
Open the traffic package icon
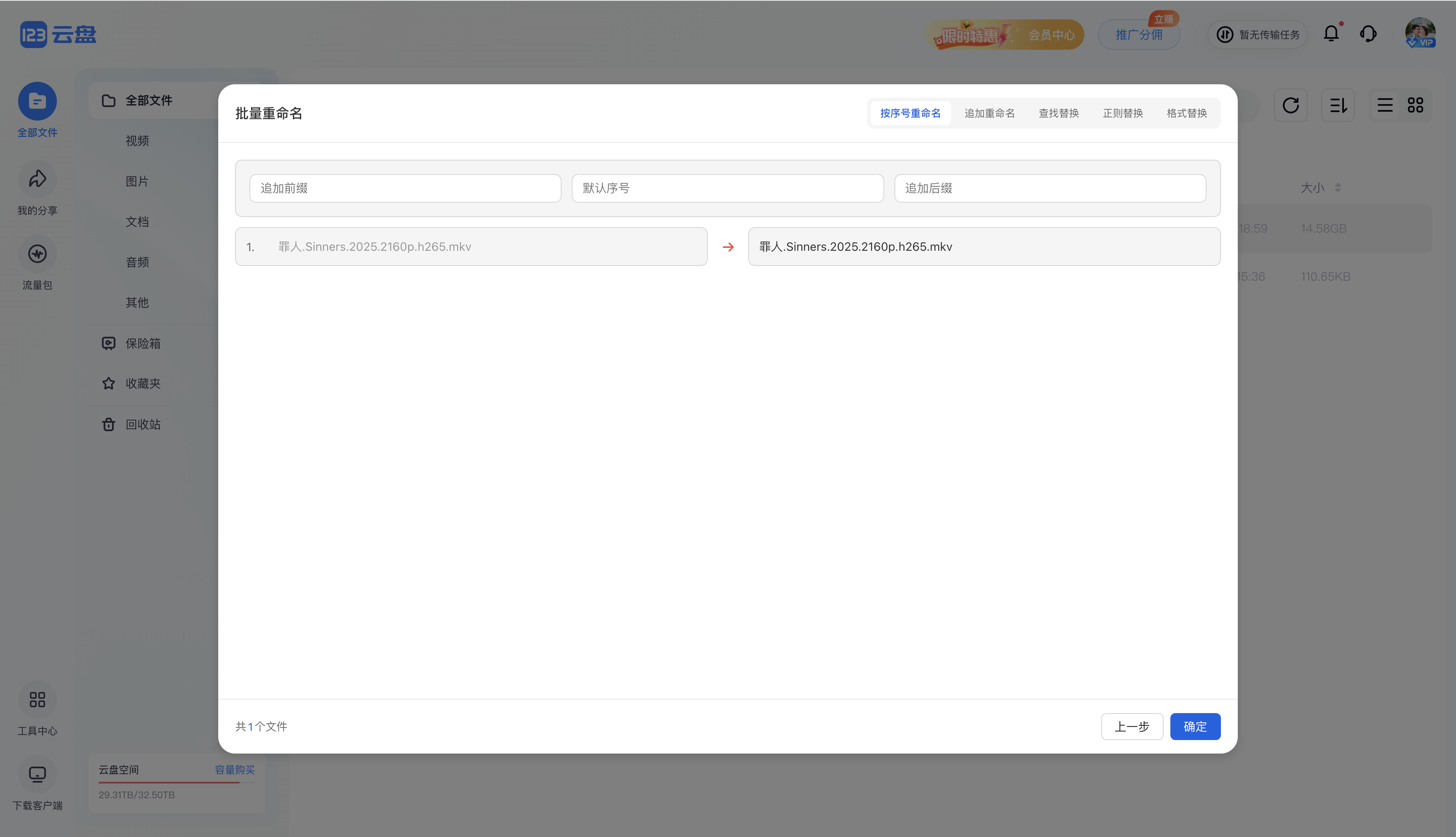pos(37,254)
